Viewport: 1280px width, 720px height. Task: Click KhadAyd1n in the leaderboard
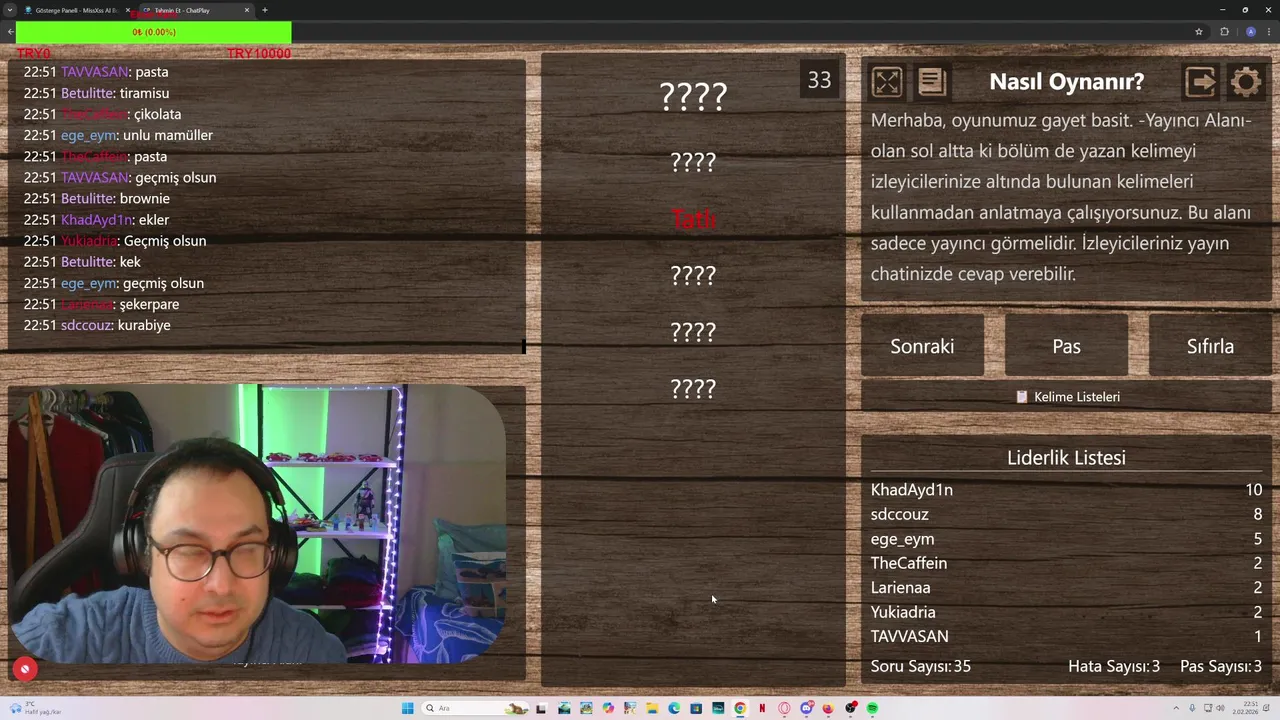click(911, 490)
